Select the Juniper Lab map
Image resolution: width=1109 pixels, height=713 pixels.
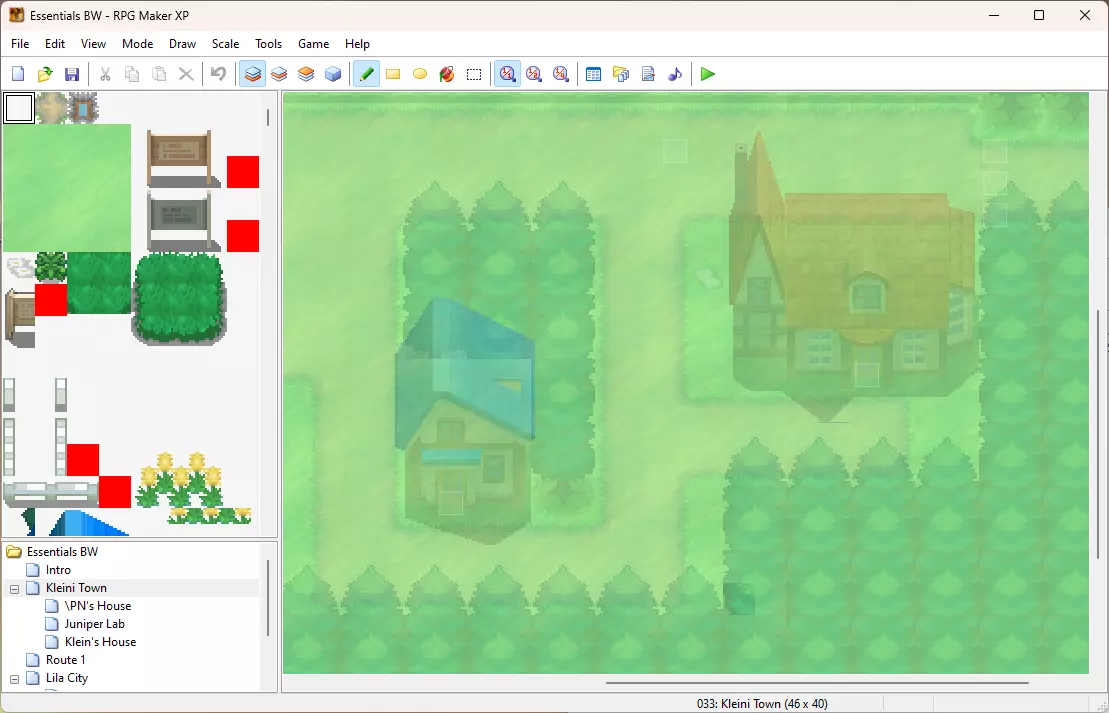pyautogui.click(x=94, y=624)
